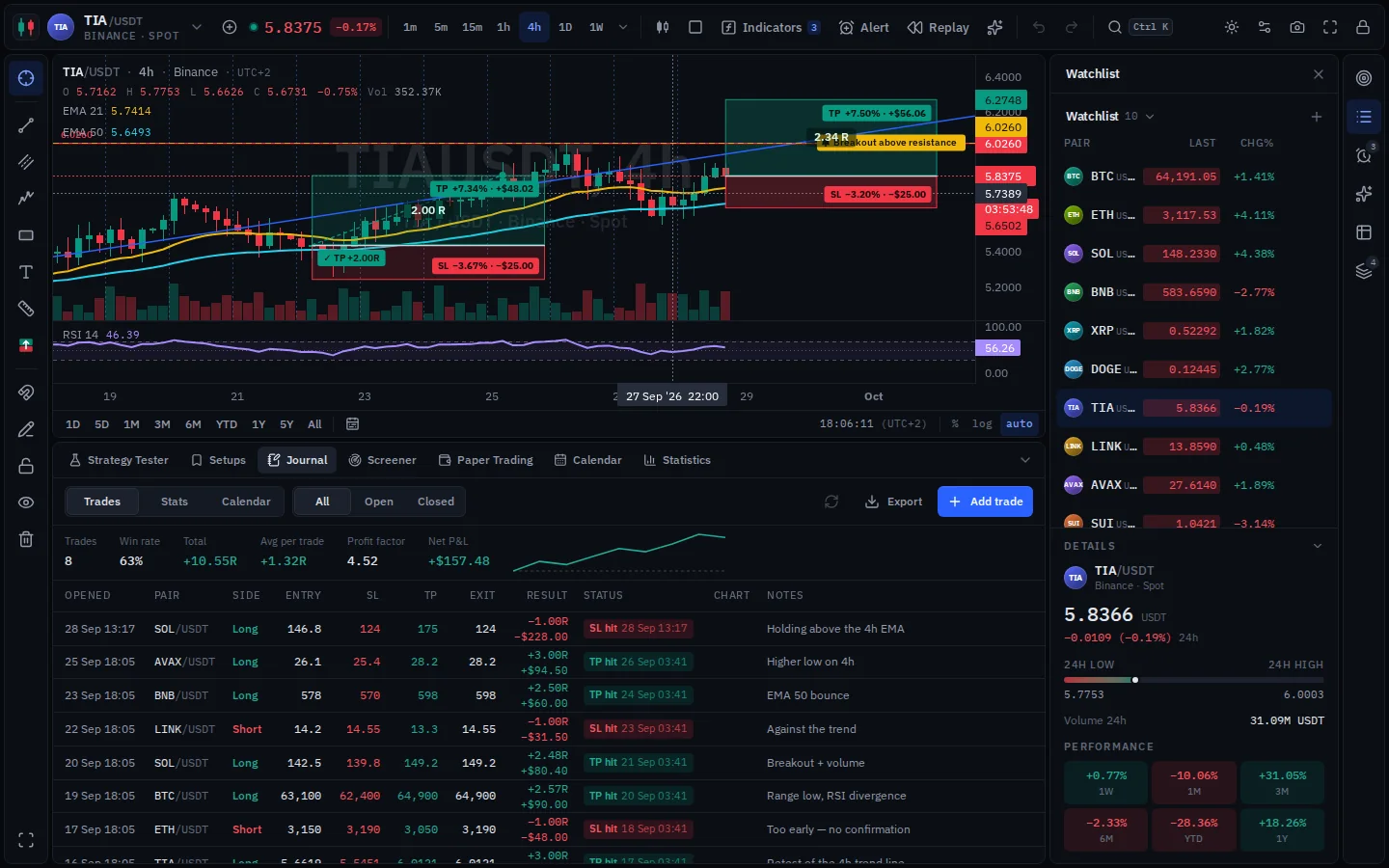Click the 6.2748 price scale label
Viewport: 1389px width, 868px height.
click(1002, 100)
